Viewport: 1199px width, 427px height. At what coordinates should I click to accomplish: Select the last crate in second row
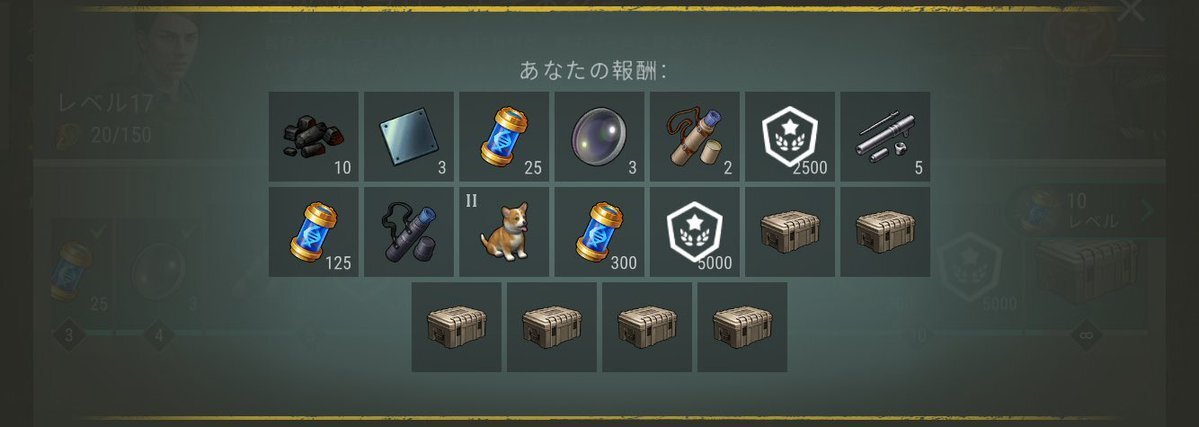pos(885,232)
